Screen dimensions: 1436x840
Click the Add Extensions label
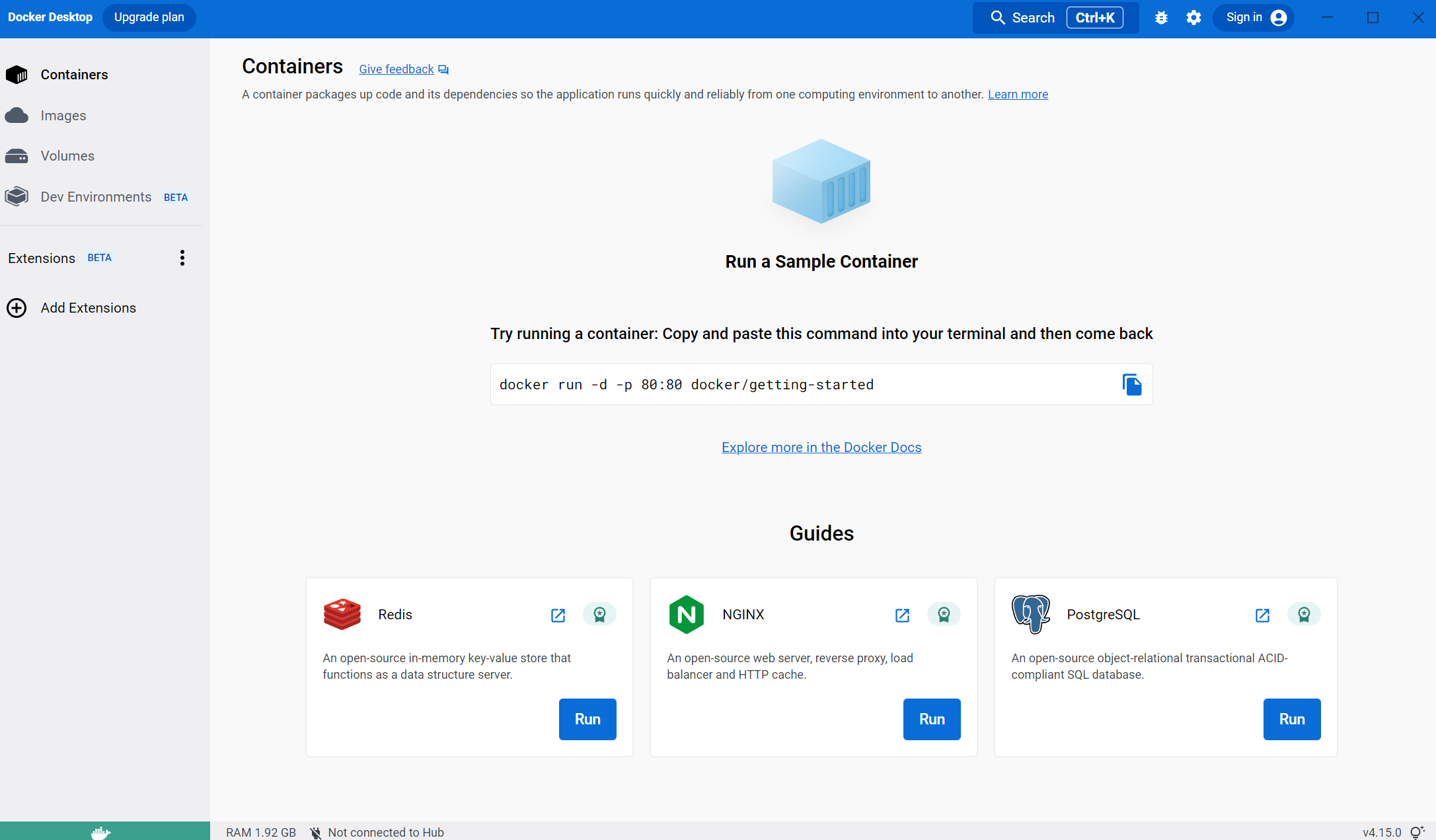(x=89, y=308)
